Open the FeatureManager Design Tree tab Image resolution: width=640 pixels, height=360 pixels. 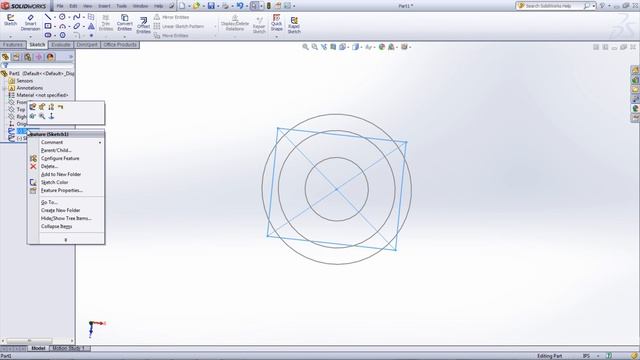pos(5,57)
